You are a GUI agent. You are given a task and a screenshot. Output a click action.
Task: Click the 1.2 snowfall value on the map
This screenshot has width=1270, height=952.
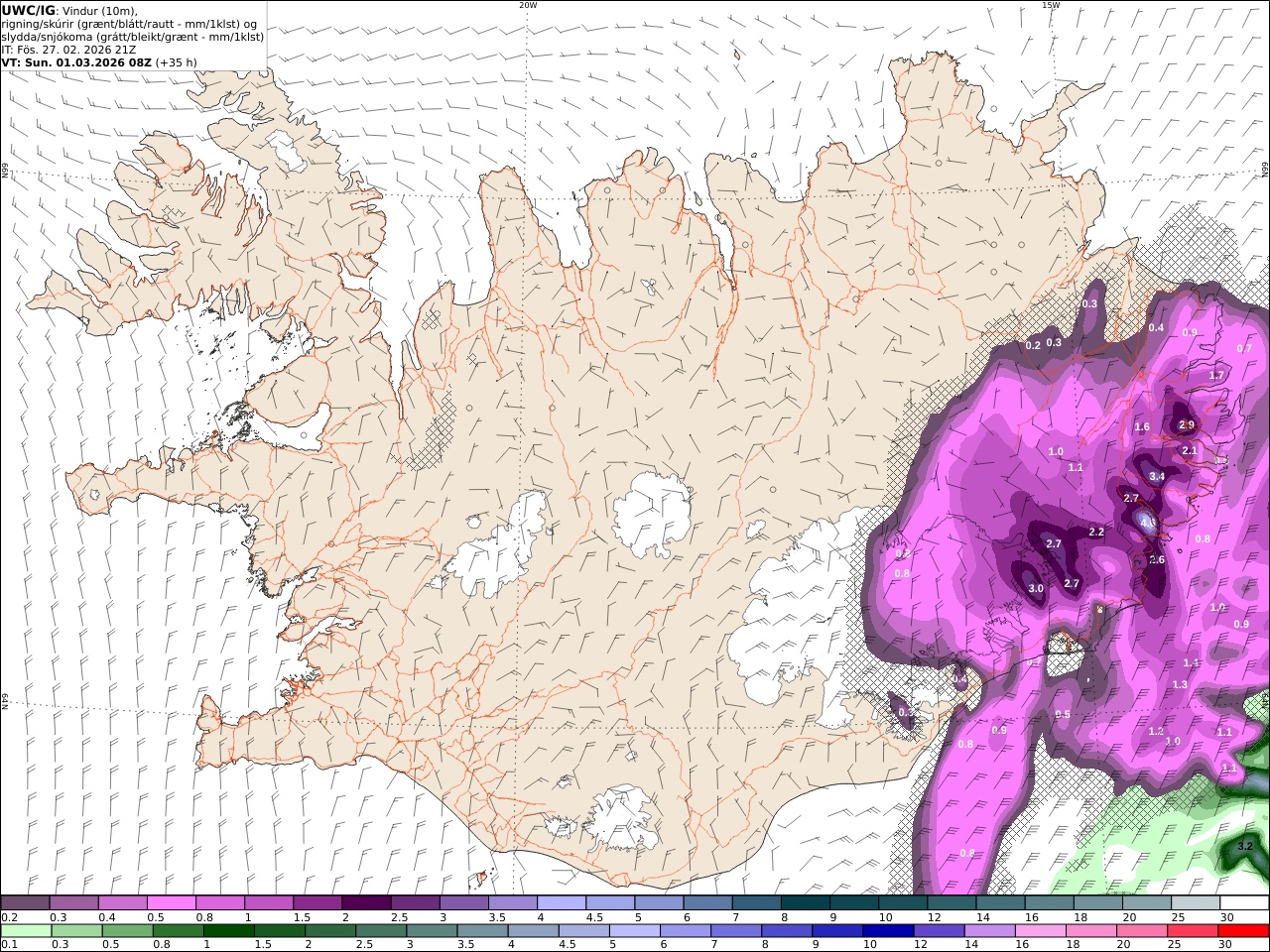pos(1156,731)
